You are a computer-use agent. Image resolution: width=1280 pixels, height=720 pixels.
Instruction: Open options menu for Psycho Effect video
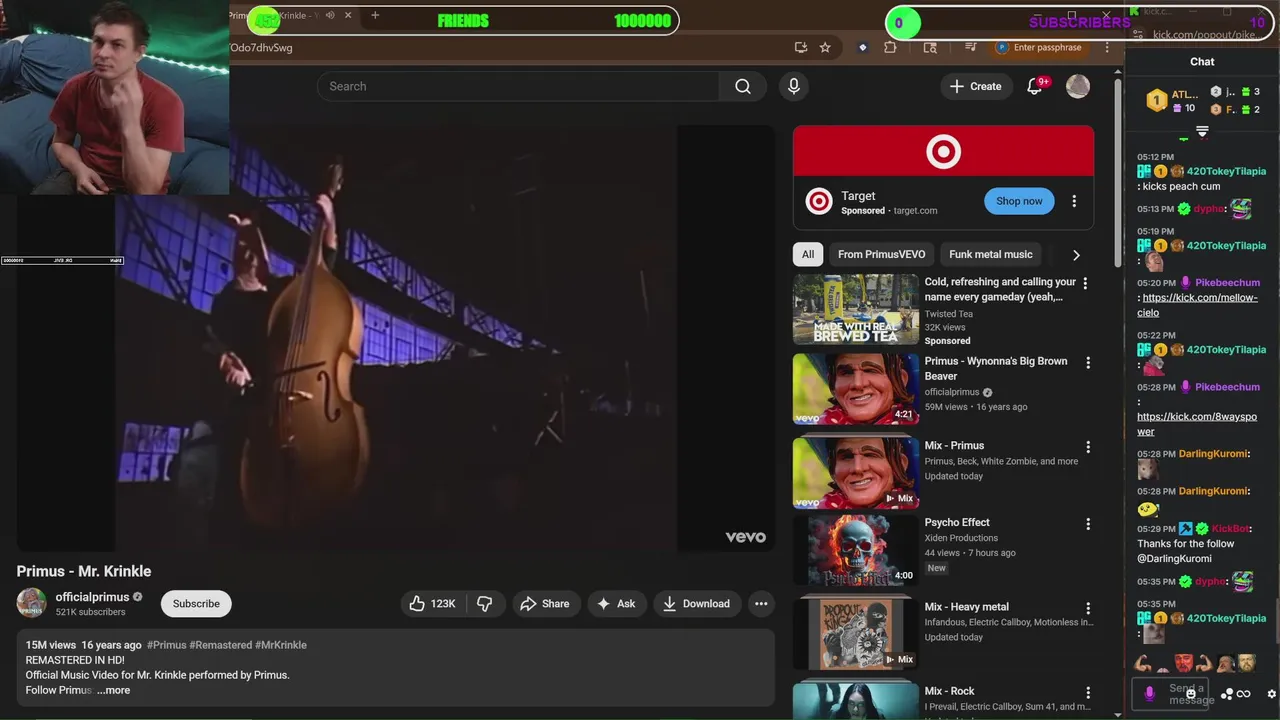pyautogui.click(x=1088, y=524)
